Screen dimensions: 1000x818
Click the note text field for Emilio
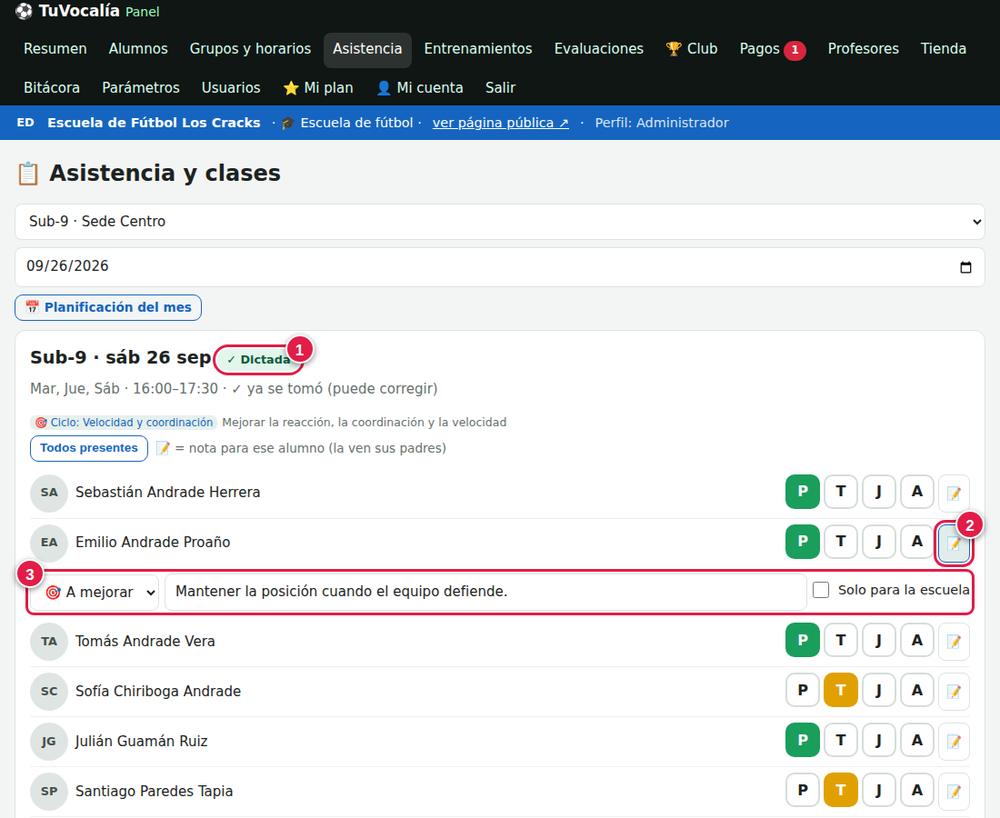click(x=485, y=592)
